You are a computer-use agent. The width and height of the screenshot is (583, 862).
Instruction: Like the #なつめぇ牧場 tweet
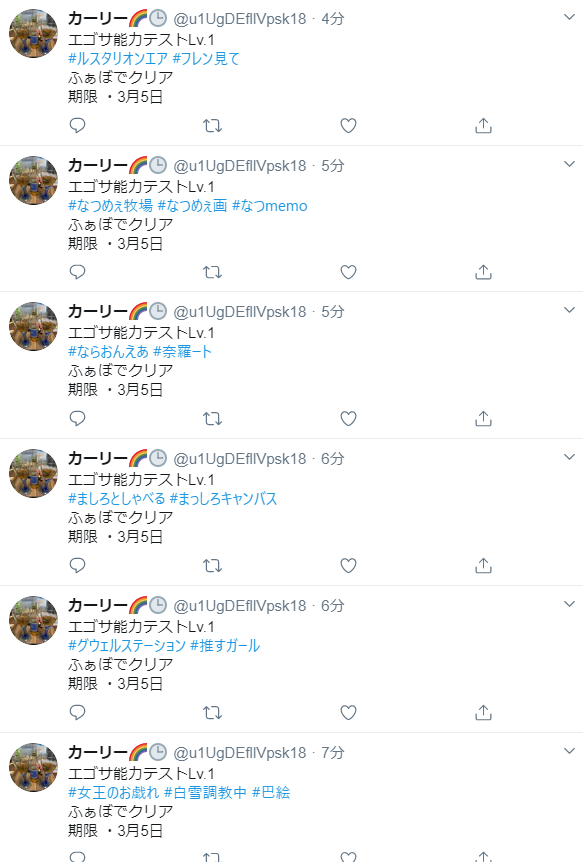click(x=348, y=272)
